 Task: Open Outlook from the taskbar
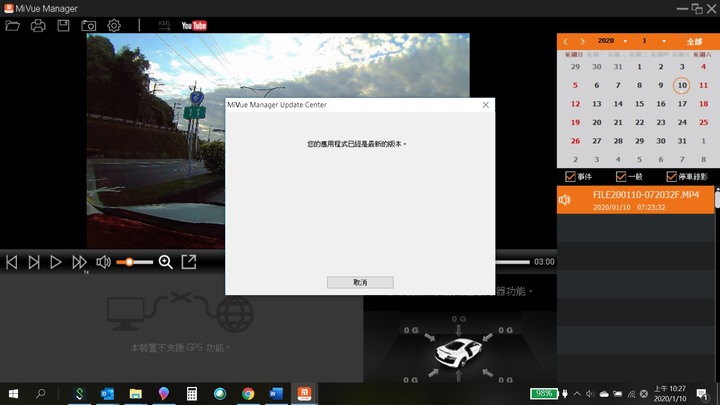coord(107,394)
